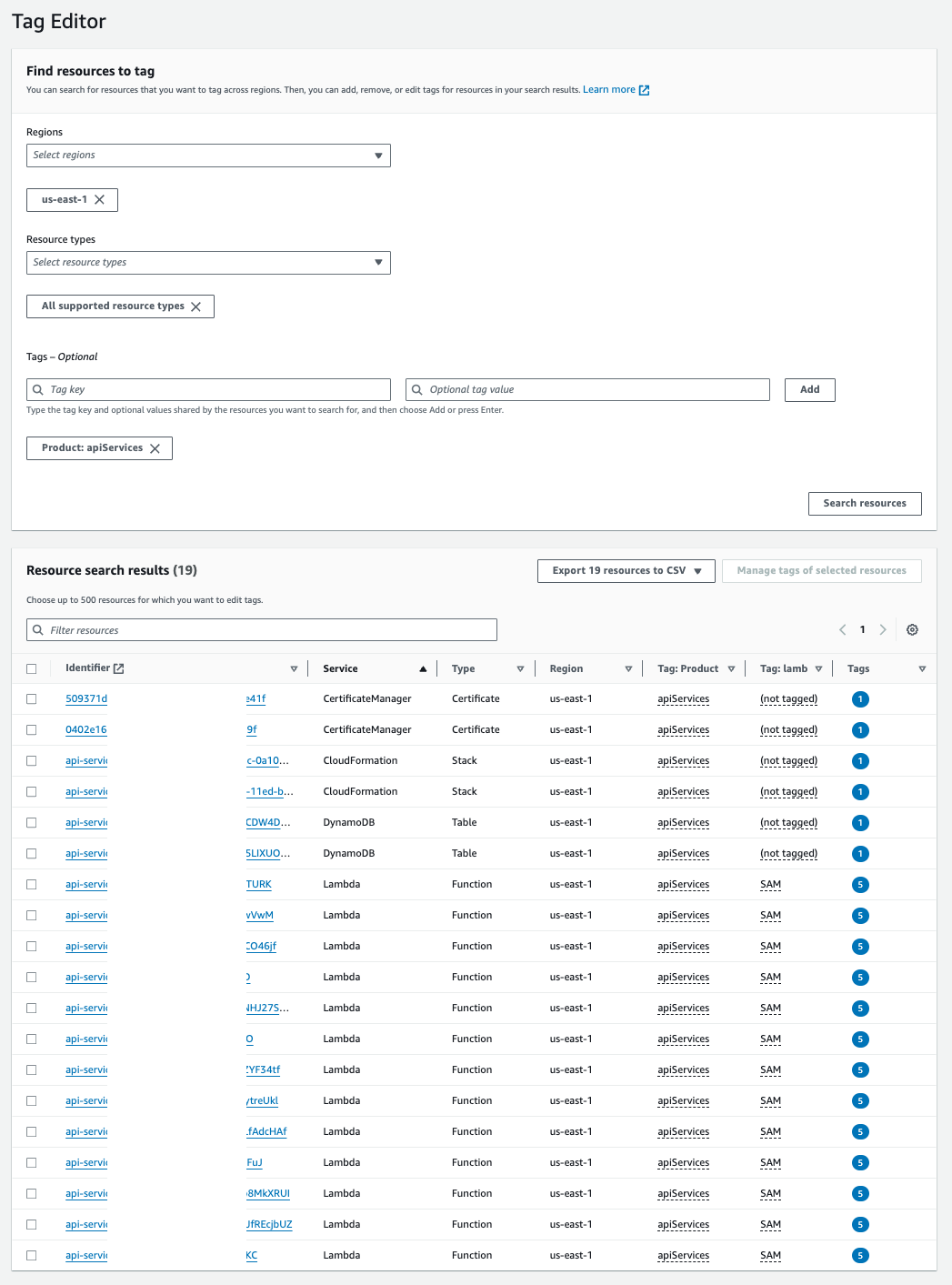Viewport: 952px width, 1285px height.
Task: Click the Search resources button
Action: click(864, 503)
